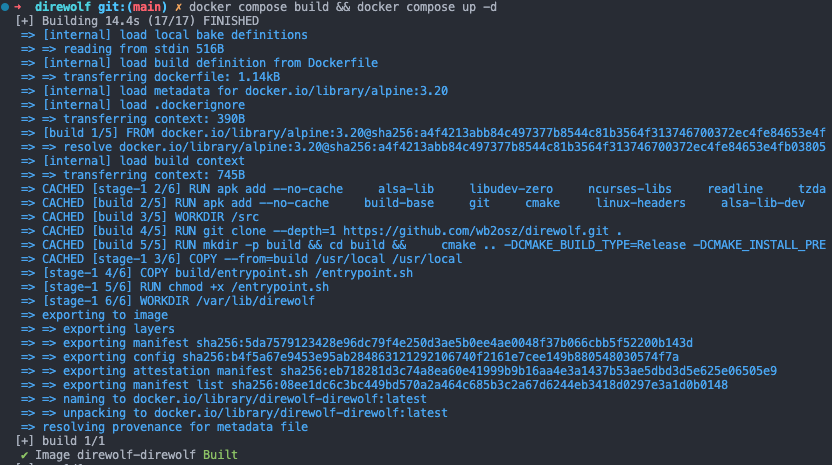This screenshot has height=465, width=832.
Task: Click the RUN chmod +x /entrypoint.sh line
Action: (x=186, y=287)
